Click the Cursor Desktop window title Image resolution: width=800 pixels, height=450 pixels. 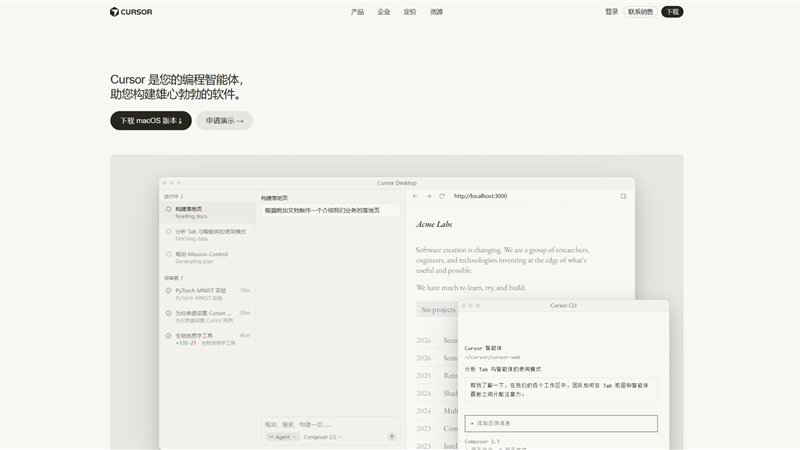coord(397,183)
